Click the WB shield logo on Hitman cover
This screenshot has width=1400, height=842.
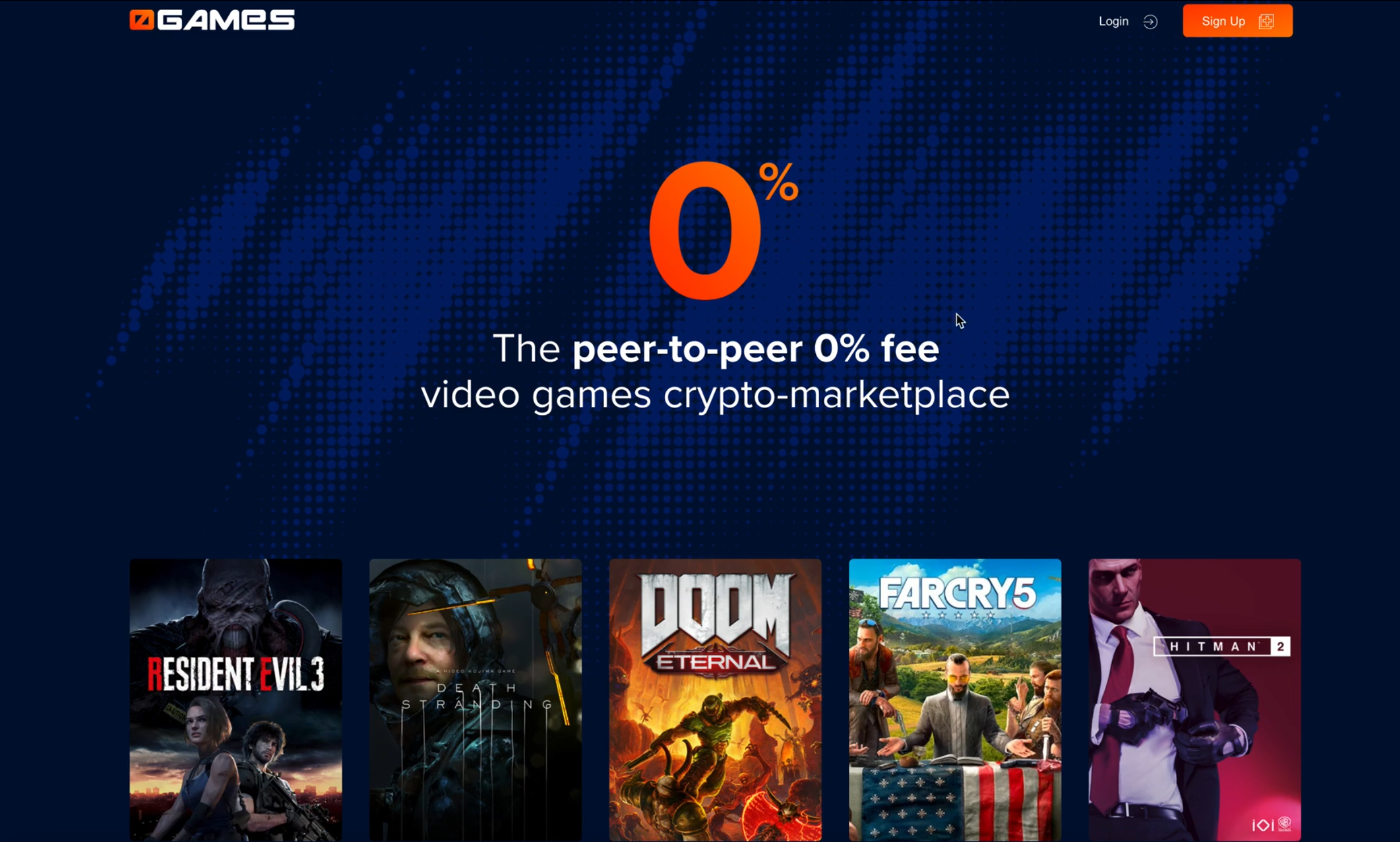1285,824
